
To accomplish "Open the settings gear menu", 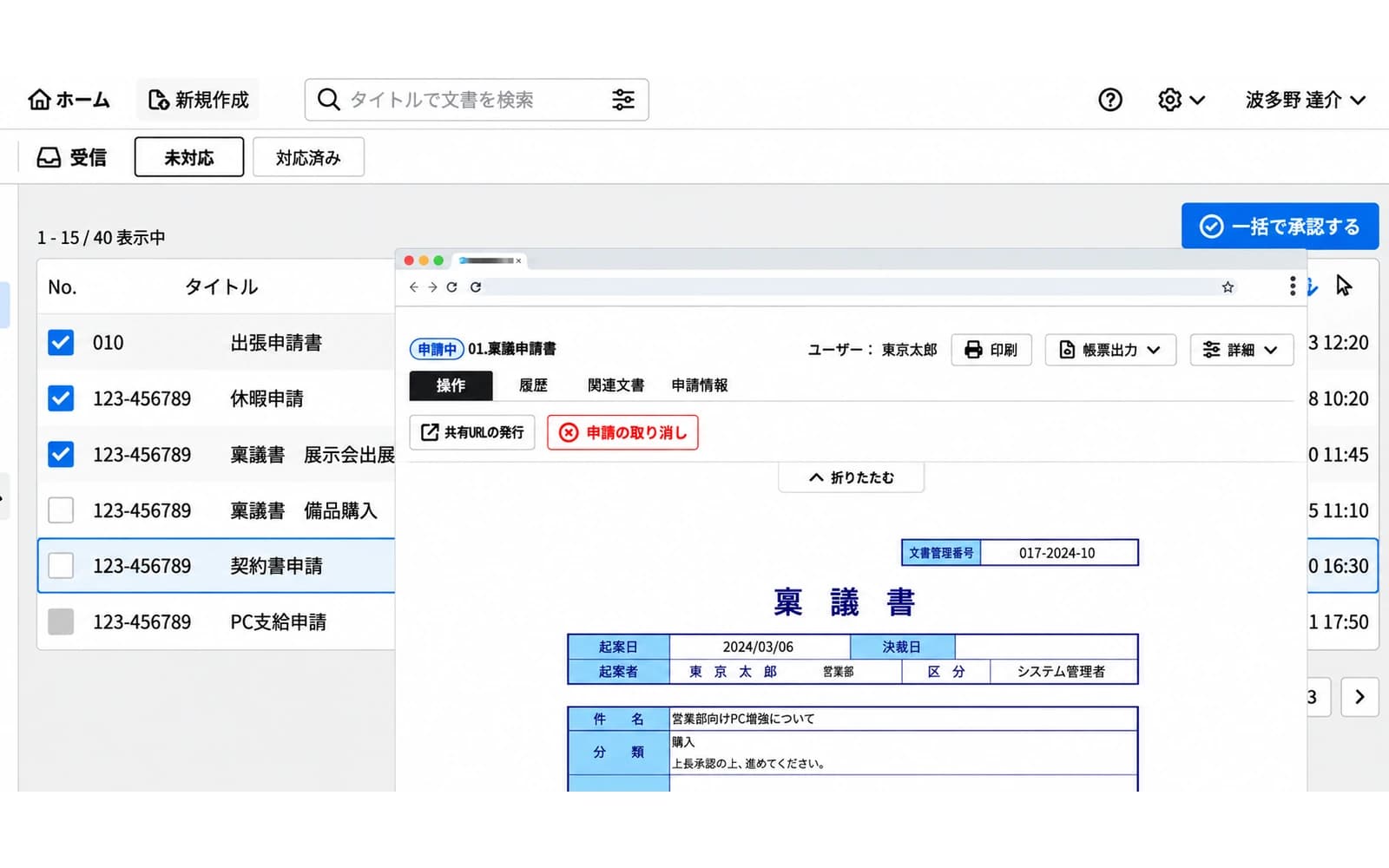I will point(1181,100).
